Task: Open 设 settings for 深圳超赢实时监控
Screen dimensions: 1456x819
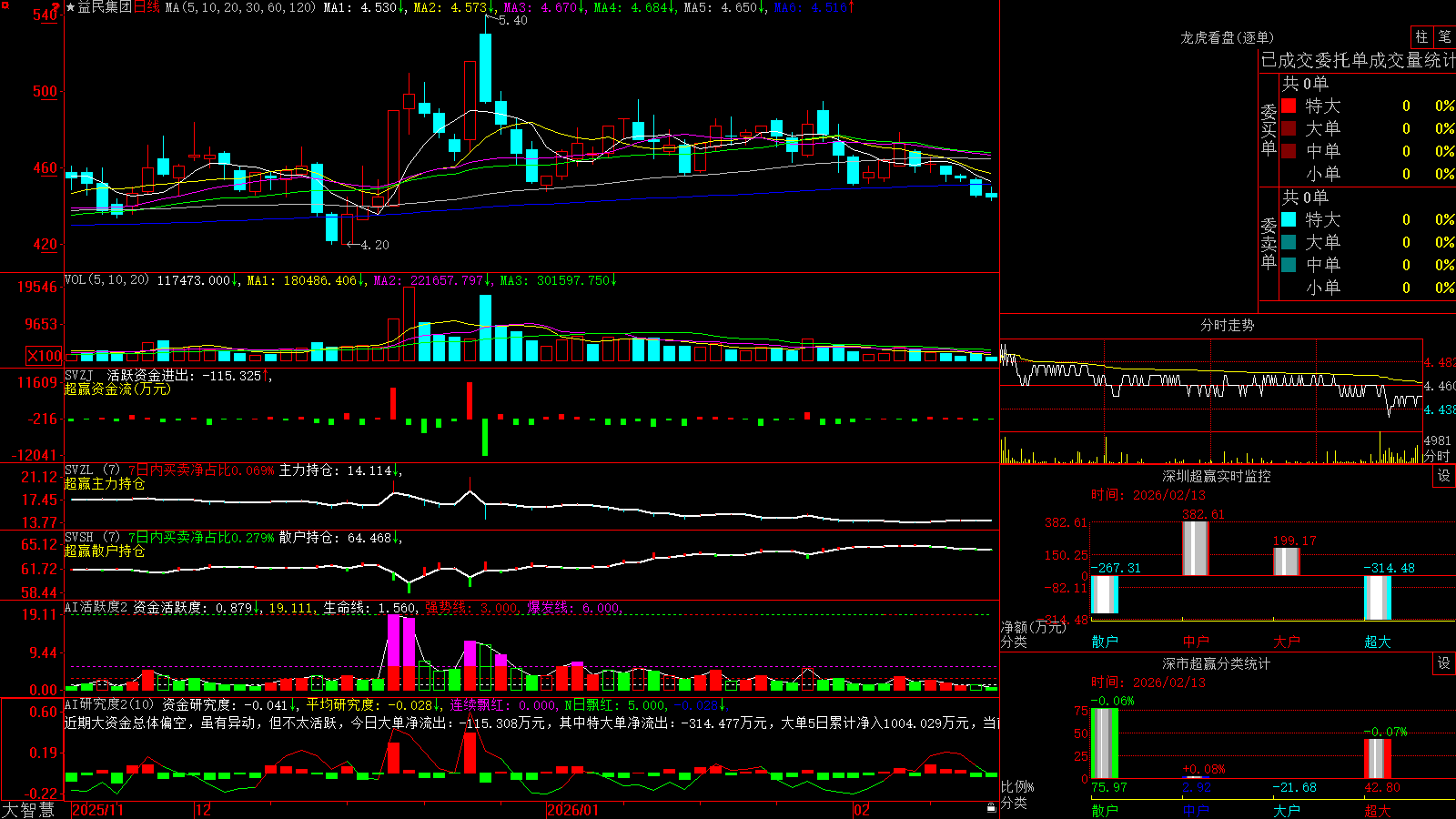Action: (x=1444, y=476)
